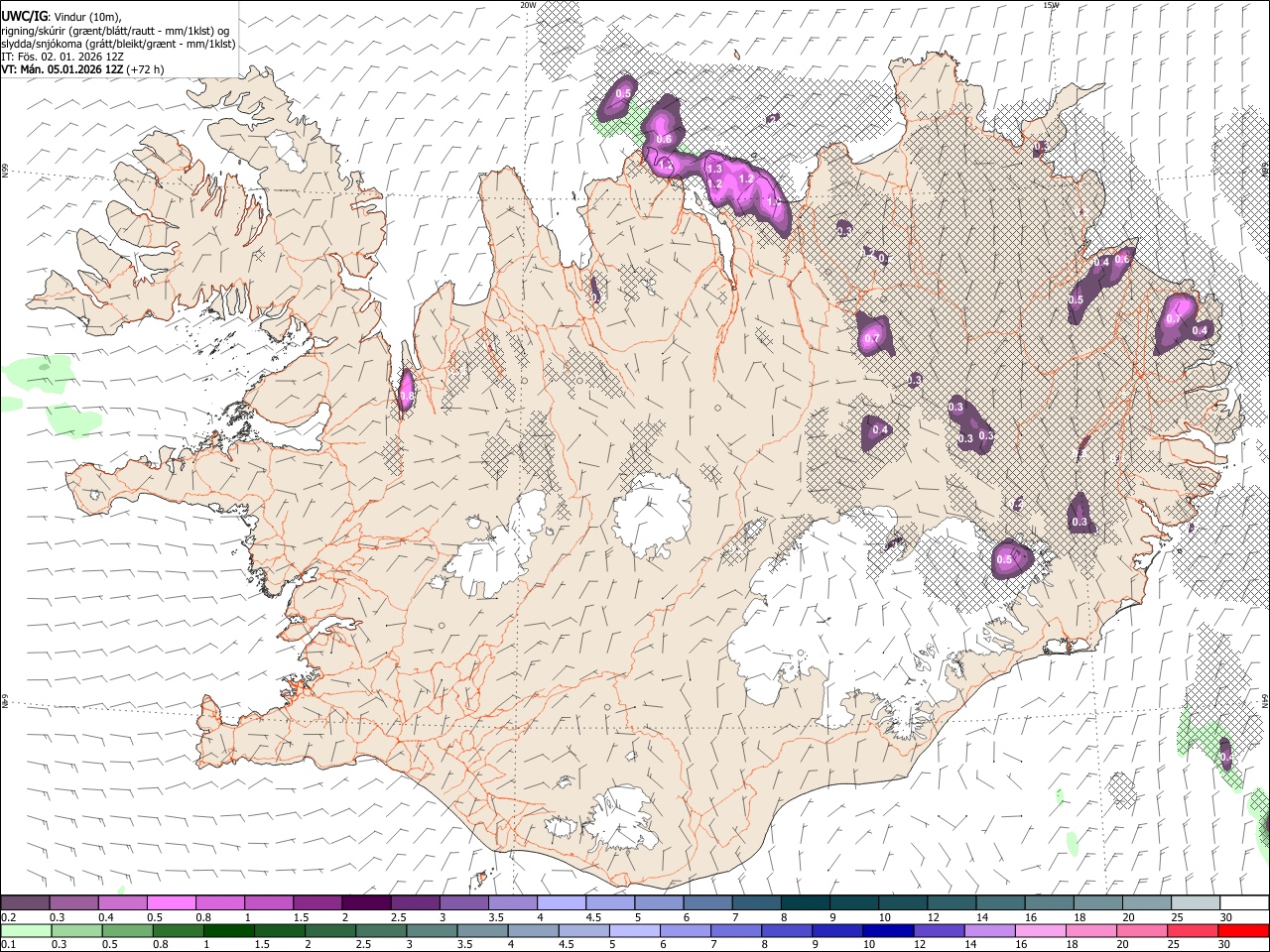1270x952 pixels.
Task: Click the valid time 'VT: Mán. 05.01.2026 12Z (+72 h)'
Action: [82, 69]
